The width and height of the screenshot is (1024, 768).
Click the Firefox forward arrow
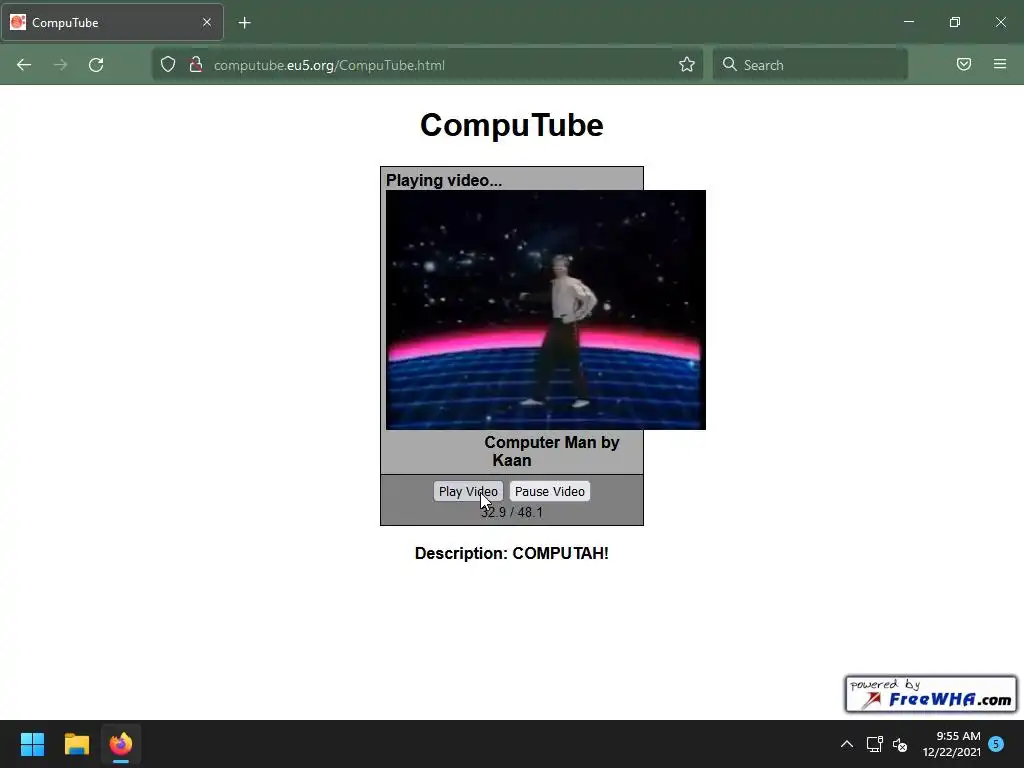pos(60,65)
